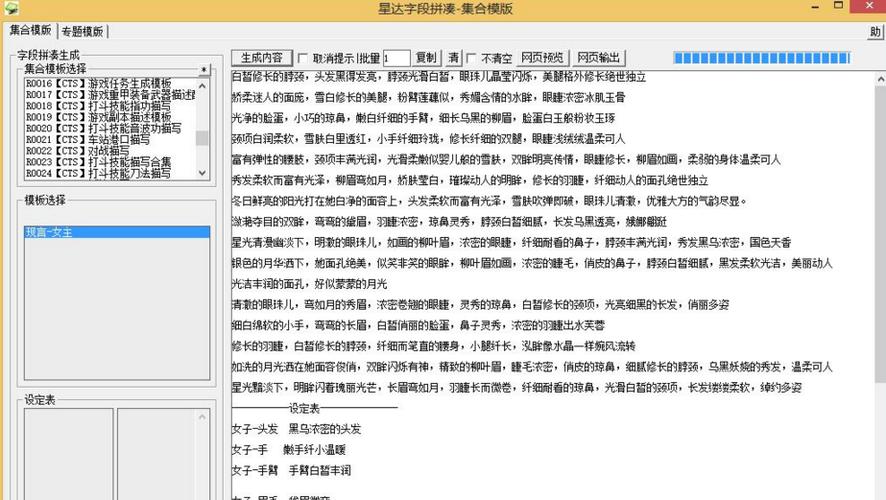Click the 网页输出 button
Screen dimensions: 886x500
point(598,58)
